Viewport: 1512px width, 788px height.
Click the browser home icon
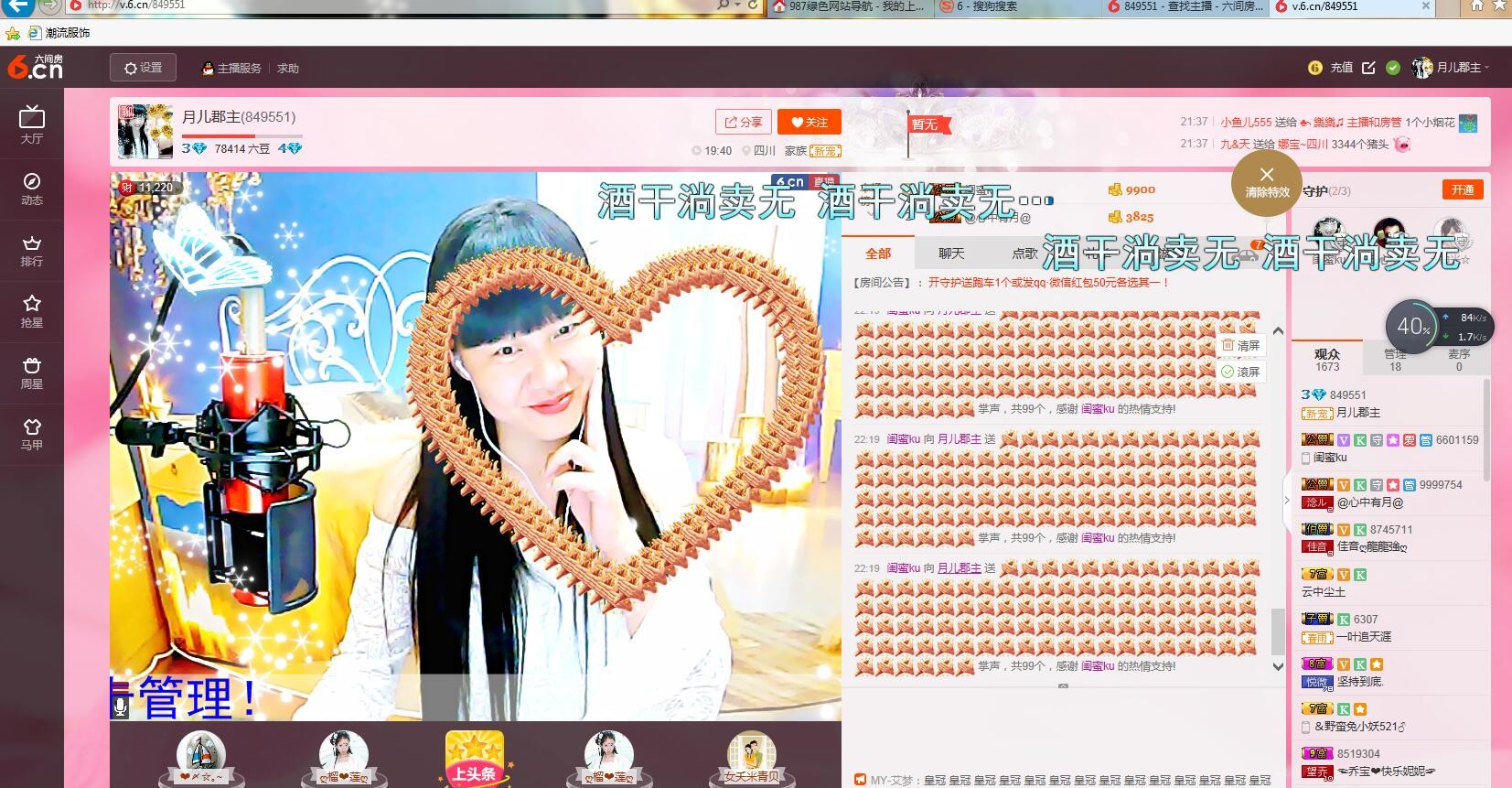click(x=1476, y=5)
